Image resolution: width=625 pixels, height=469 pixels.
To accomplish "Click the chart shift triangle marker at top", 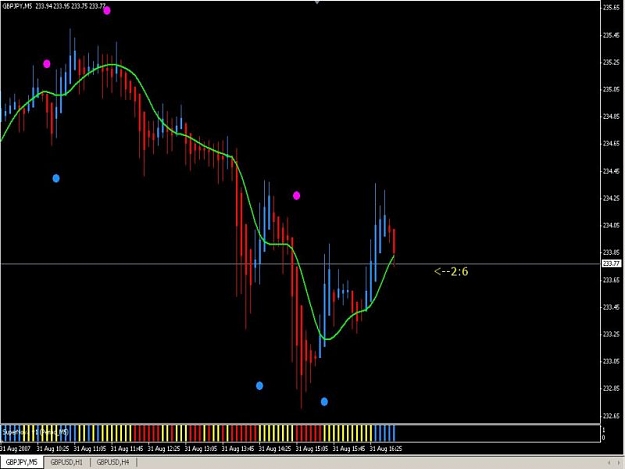I will (317, 2).
